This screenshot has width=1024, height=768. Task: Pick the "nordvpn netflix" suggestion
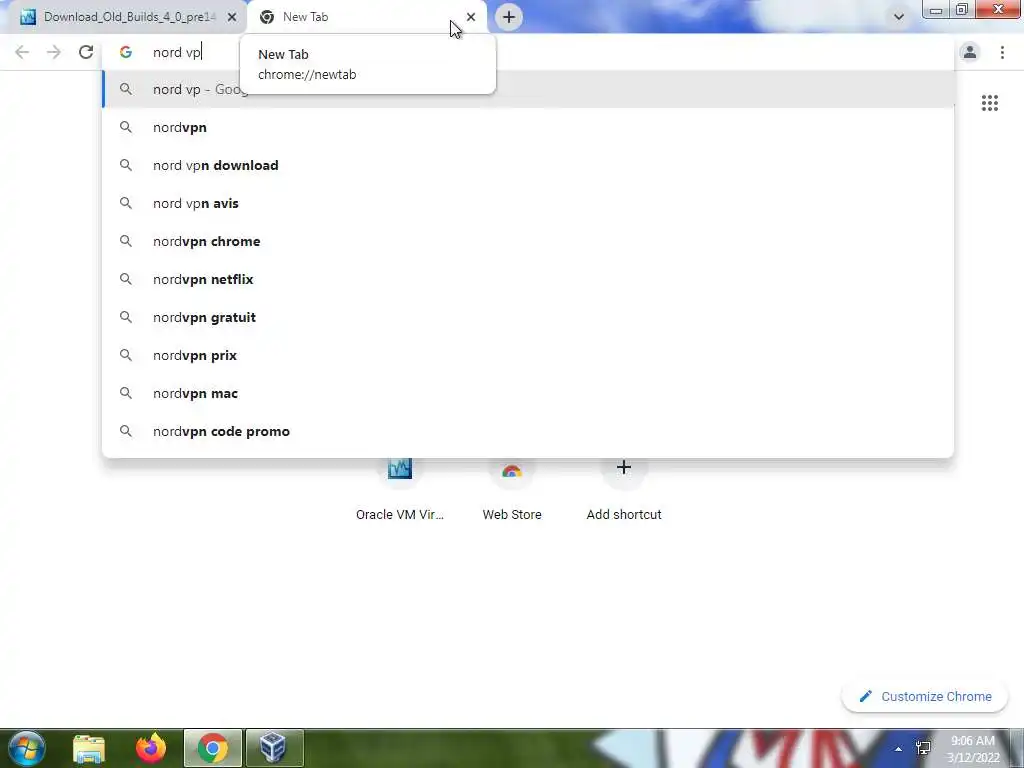528,279
